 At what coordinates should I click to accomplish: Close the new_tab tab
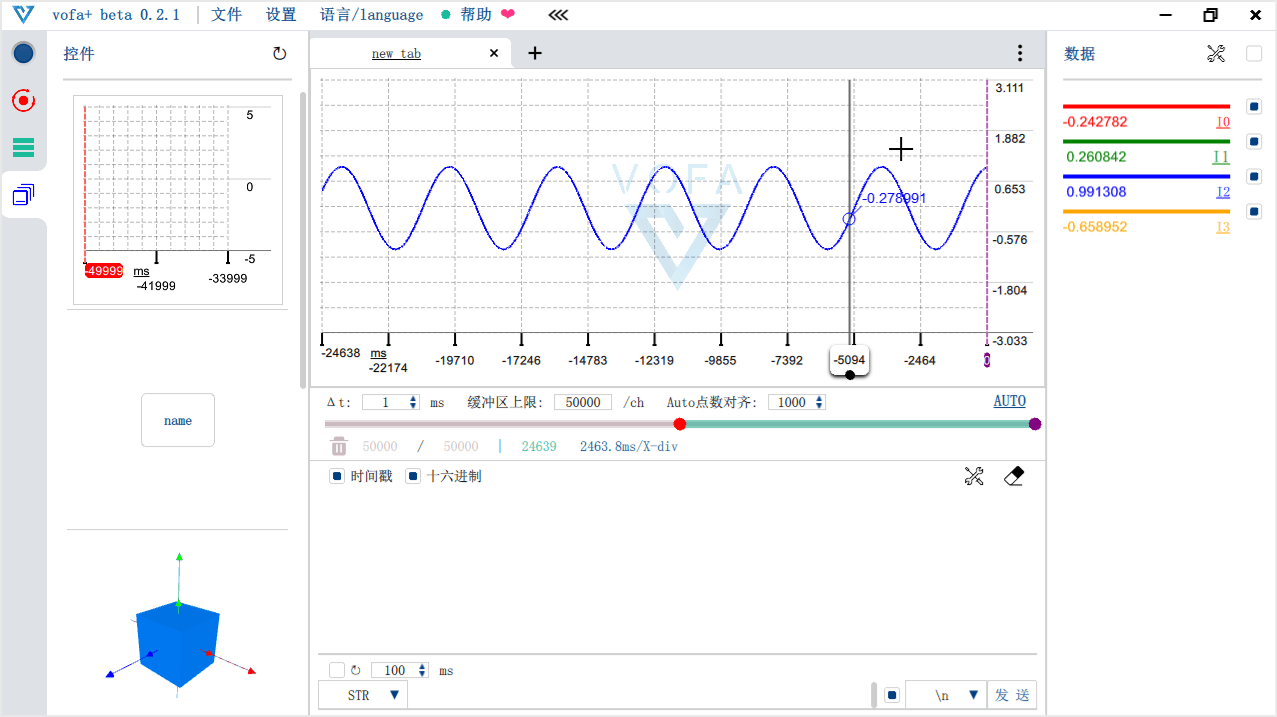point(494,54)
